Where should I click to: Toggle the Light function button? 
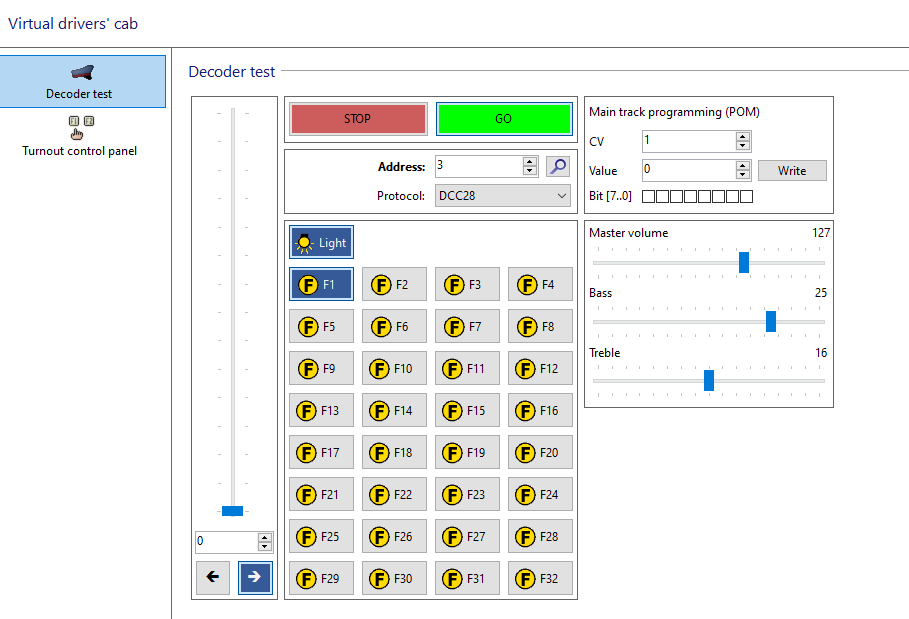coord(321,242)
